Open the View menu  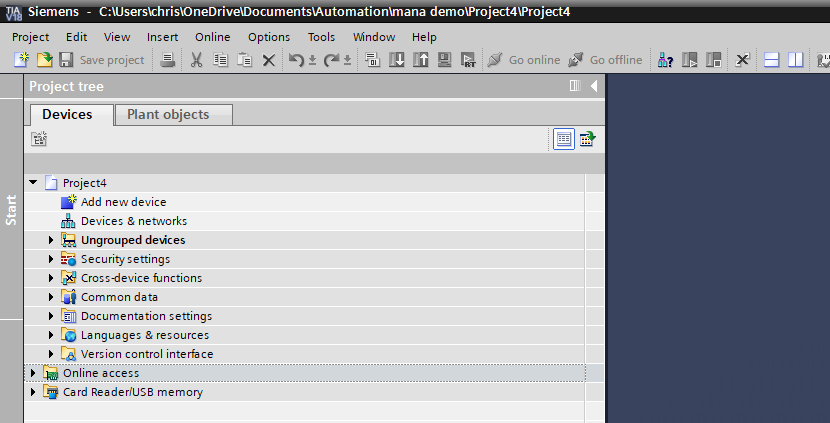[117, 37]
